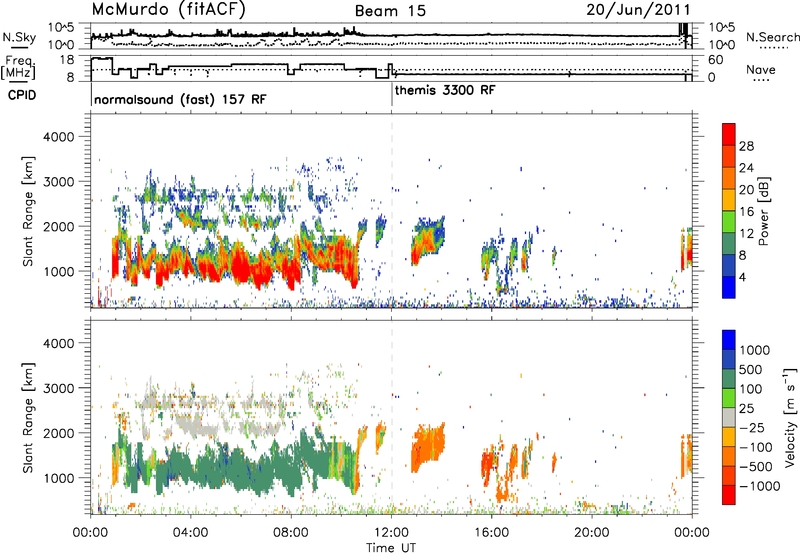Click the 'Beam 15' label
Viewport: 800px width, 554px height.
(390, 11)
